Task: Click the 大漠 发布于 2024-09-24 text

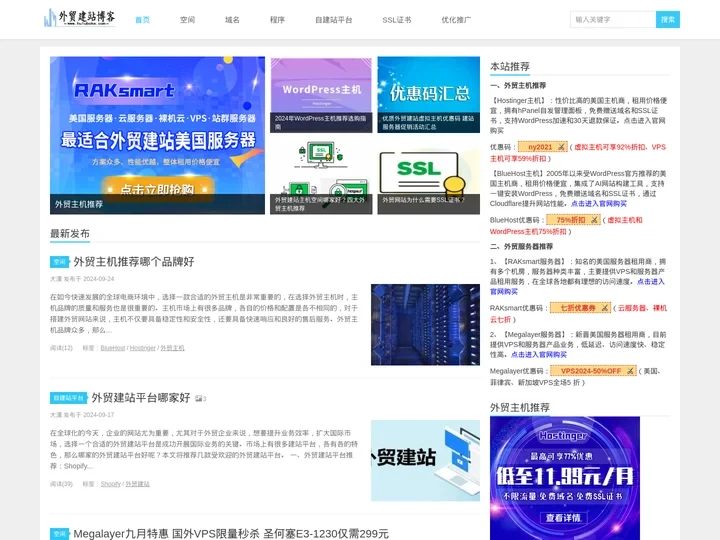Action: [x=82, y=279]
